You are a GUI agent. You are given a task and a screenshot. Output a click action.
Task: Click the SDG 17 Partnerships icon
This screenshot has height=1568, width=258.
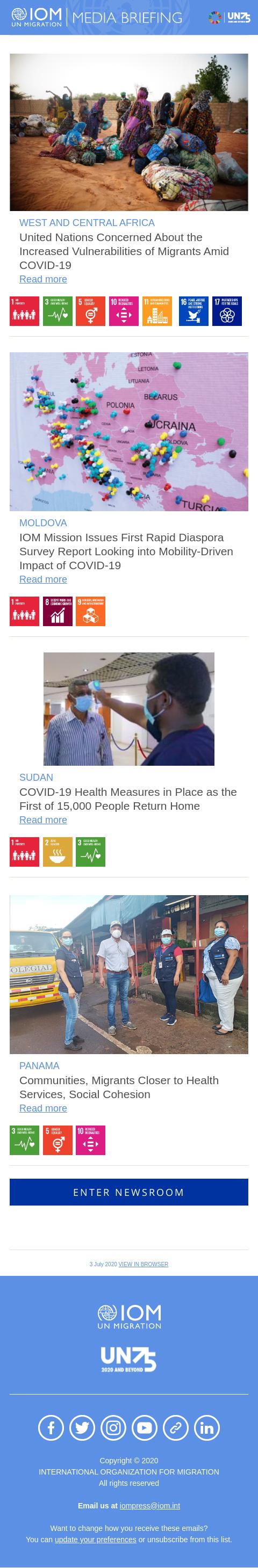click(x=227, y=311)
